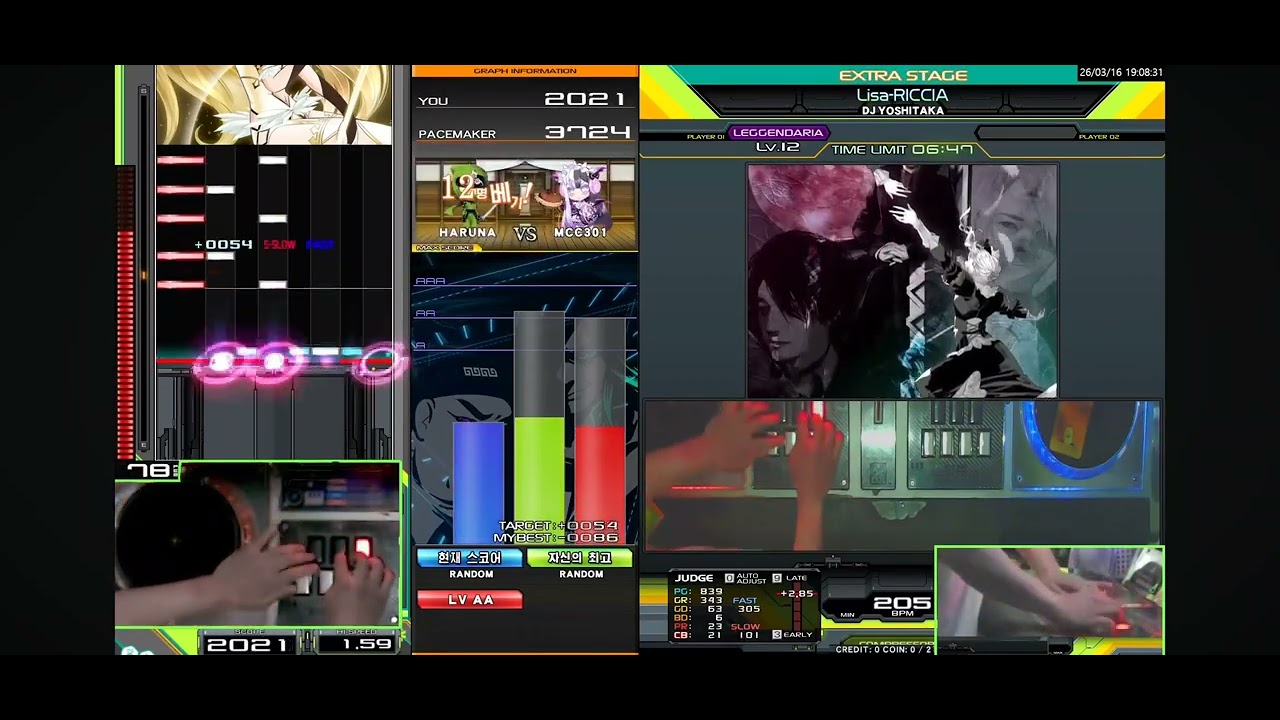Screen dimensions: 1280x720
Task: Click the PLAYER 02 label
Action: pyautogui.click(x=1099, y=137)
